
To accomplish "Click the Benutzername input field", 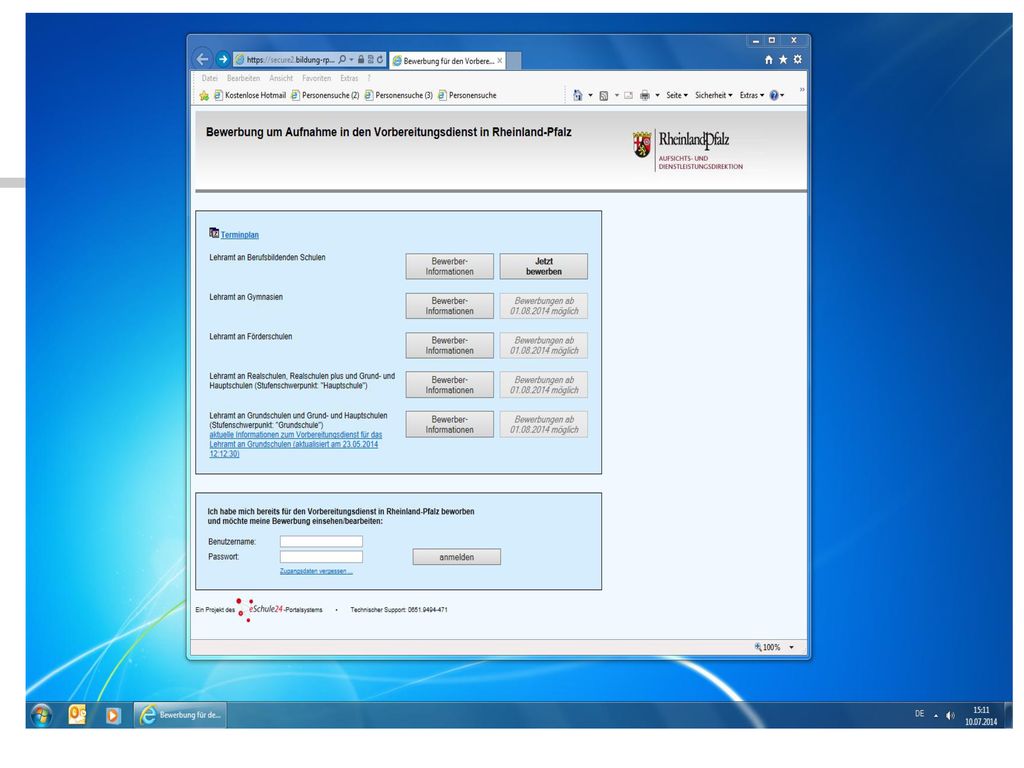I will pyautogui.click(x=321, y=541).
